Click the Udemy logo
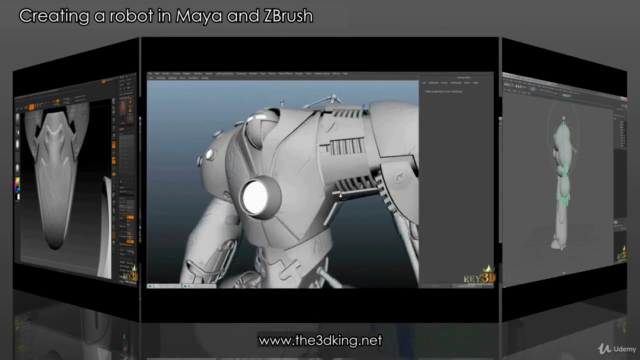Image resolution: width=640 pixels, height=360 pixels. [x=617, y=349]
